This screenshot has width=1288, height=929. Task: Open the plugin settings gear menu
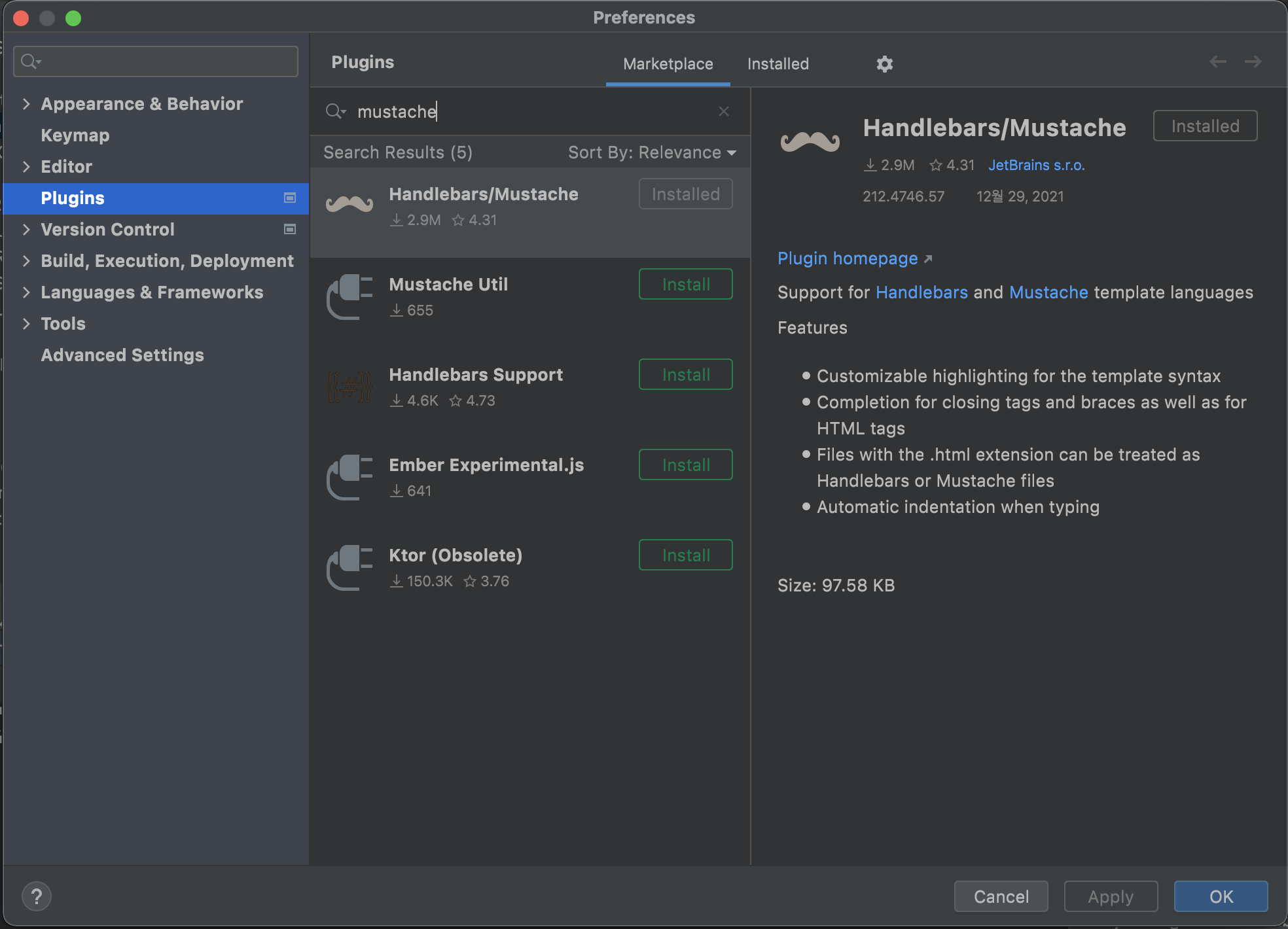(x=884, y=63)
